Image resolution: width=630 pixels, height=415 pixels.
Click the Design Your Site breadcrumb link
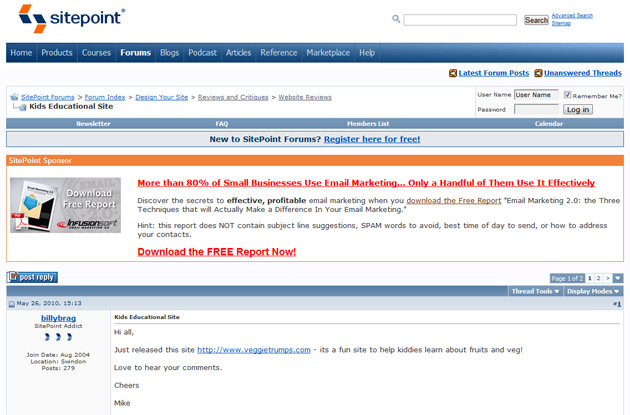tap(162, 97)
